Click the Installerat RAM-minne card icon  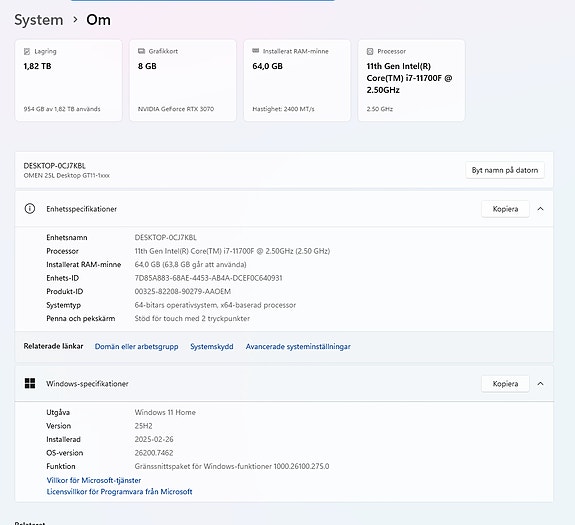pyautogui.click(x=256, y=51)
